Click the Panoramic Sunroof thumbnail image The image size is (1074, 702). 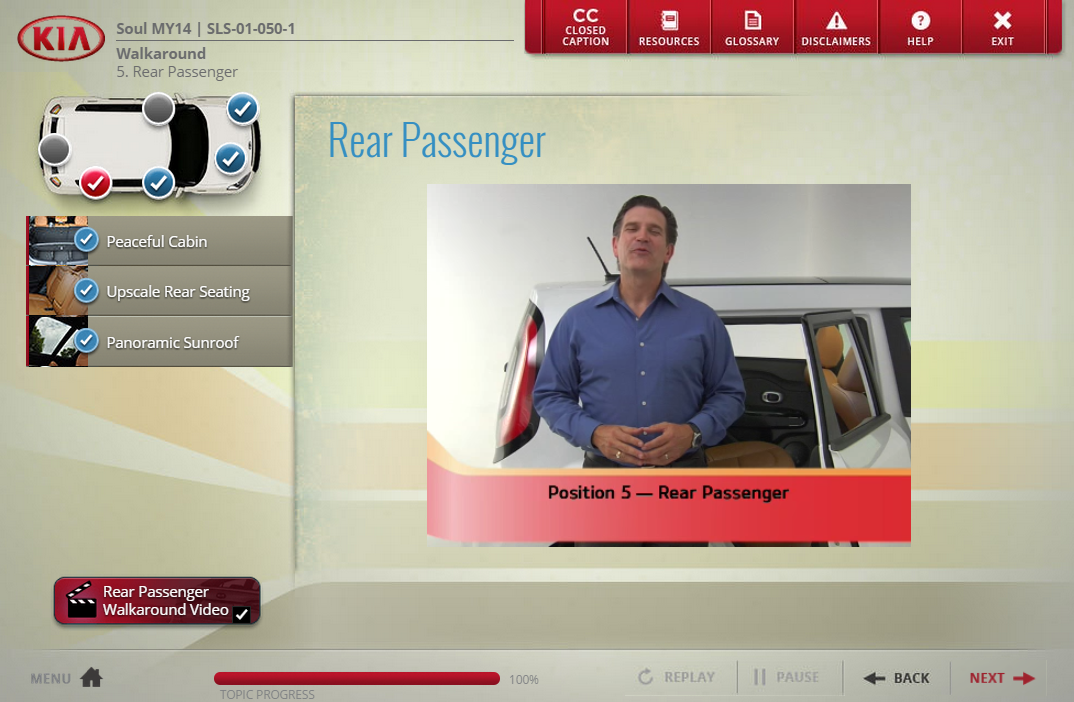pyautogui.click(x=58, y=342)
